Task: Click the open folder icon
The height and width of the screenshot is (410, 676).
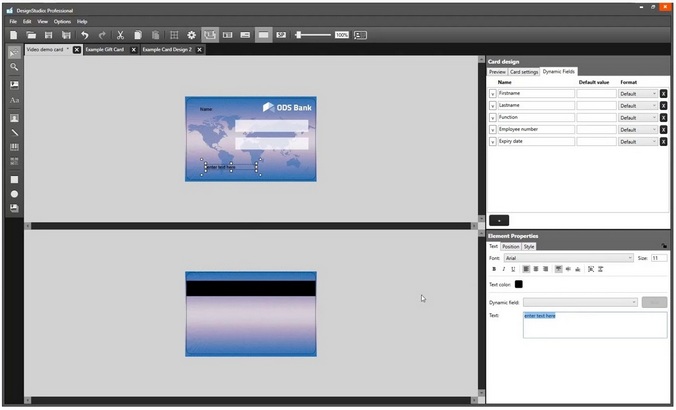Action: (31, 35)
